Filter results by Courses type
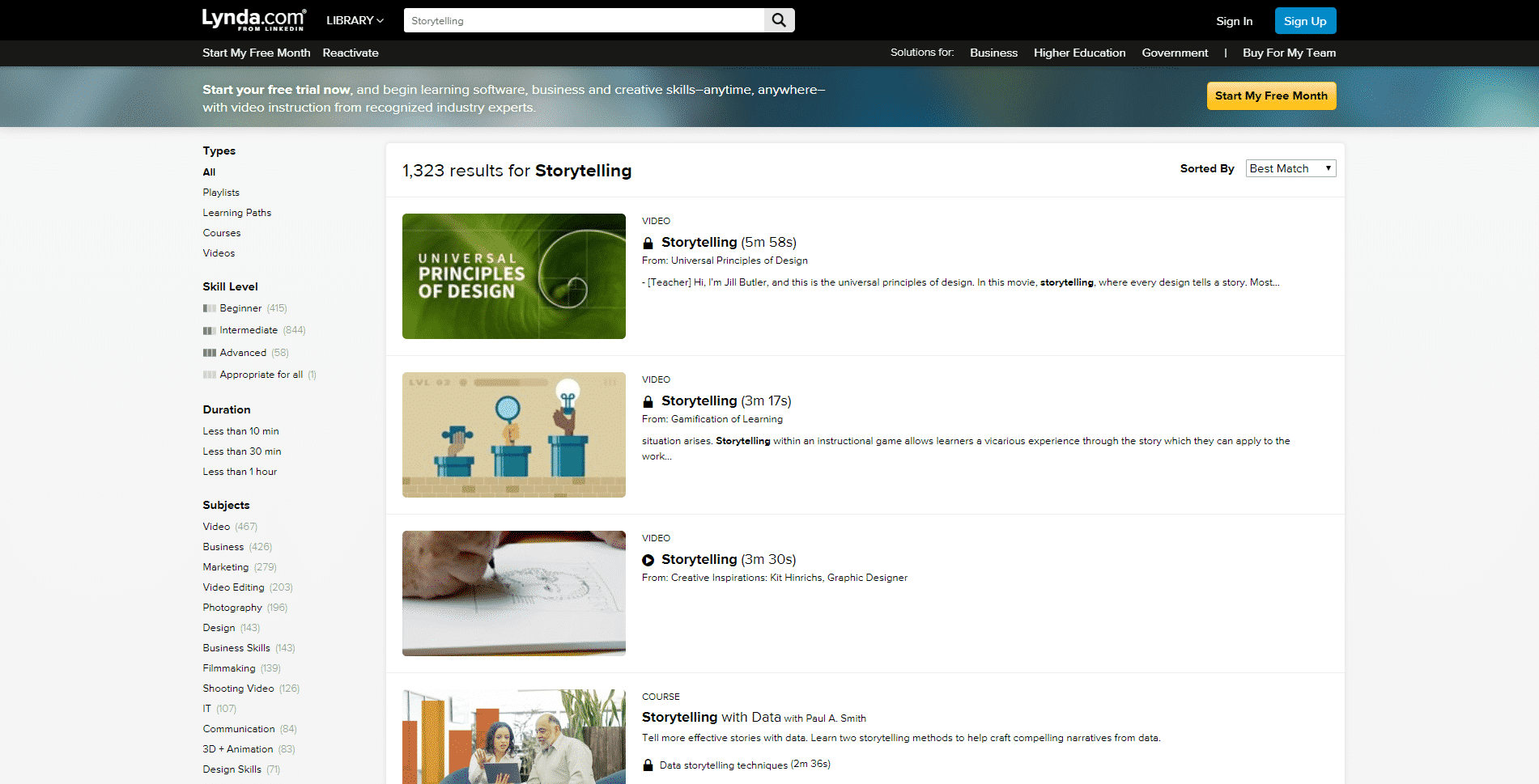The image size is (1539, 784). [x=222, y=233]
